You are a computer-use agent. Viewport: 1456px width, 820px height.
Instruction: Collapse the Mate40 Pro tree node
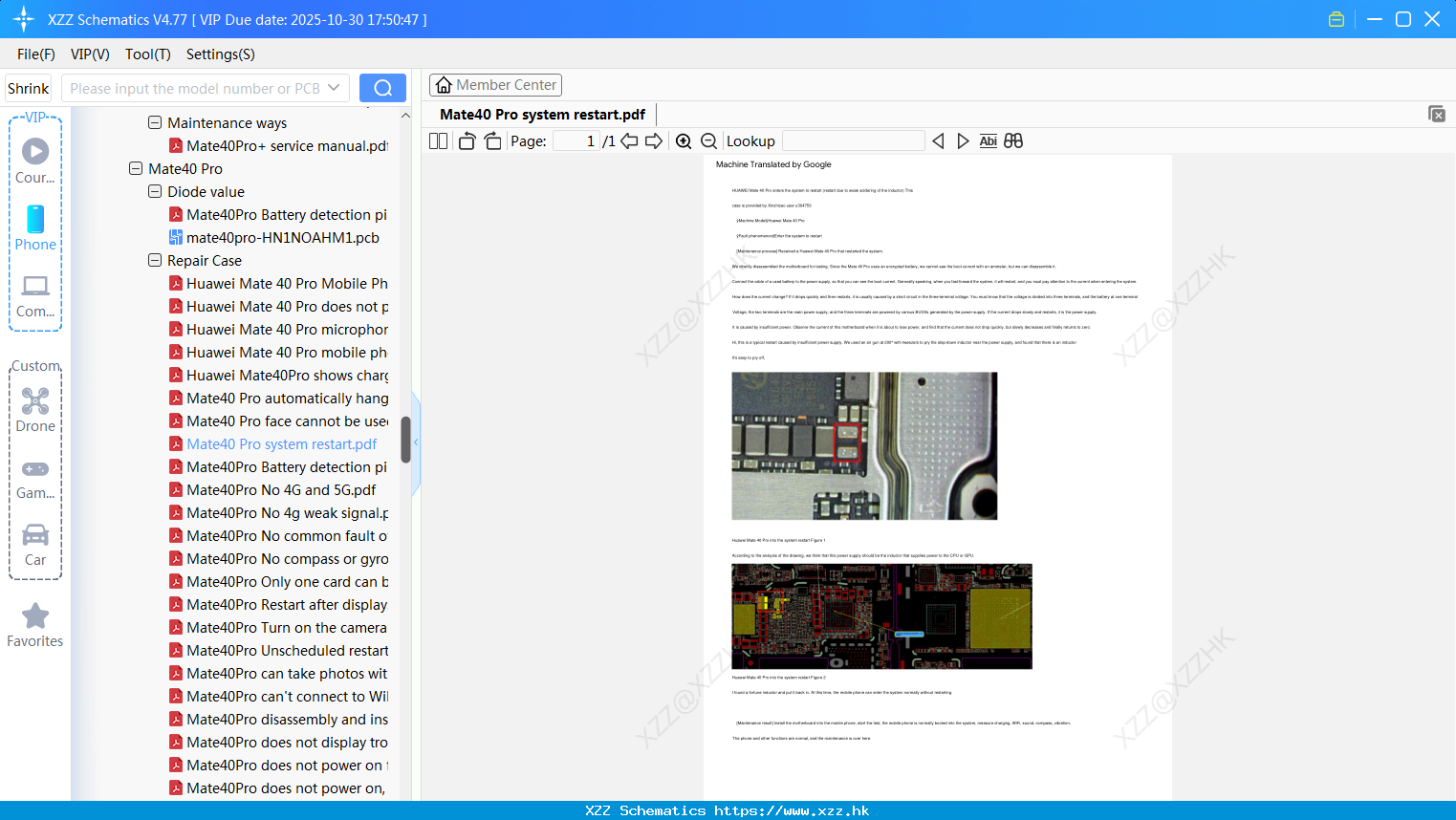136,168
